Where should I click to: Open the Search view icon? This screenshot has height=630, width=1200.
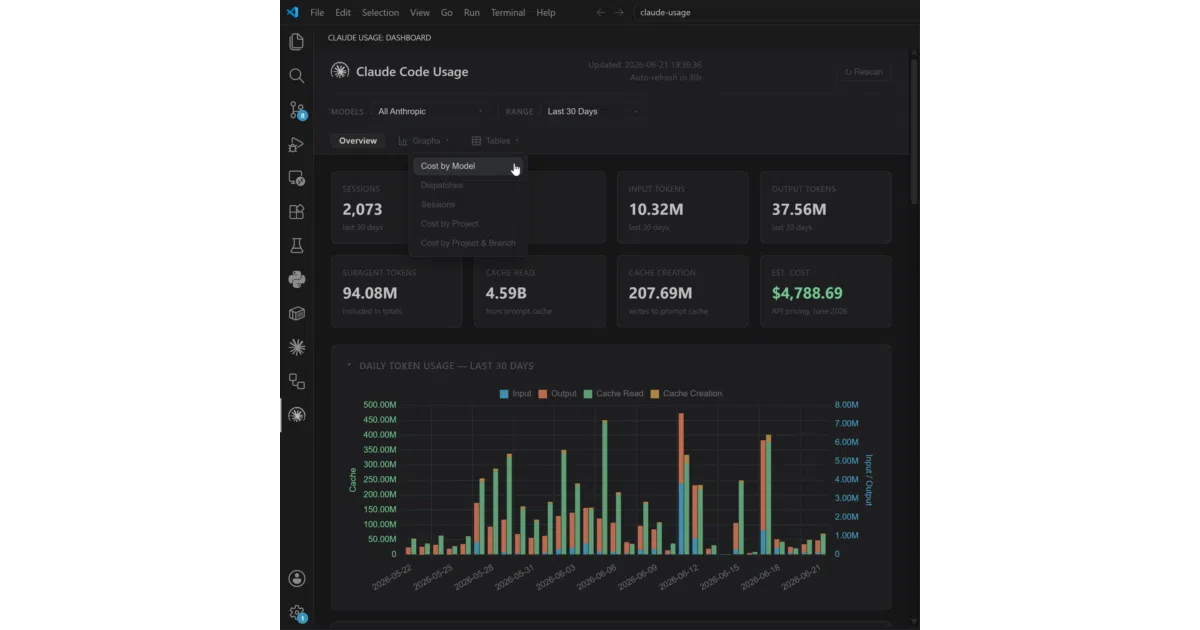(296, 76)
